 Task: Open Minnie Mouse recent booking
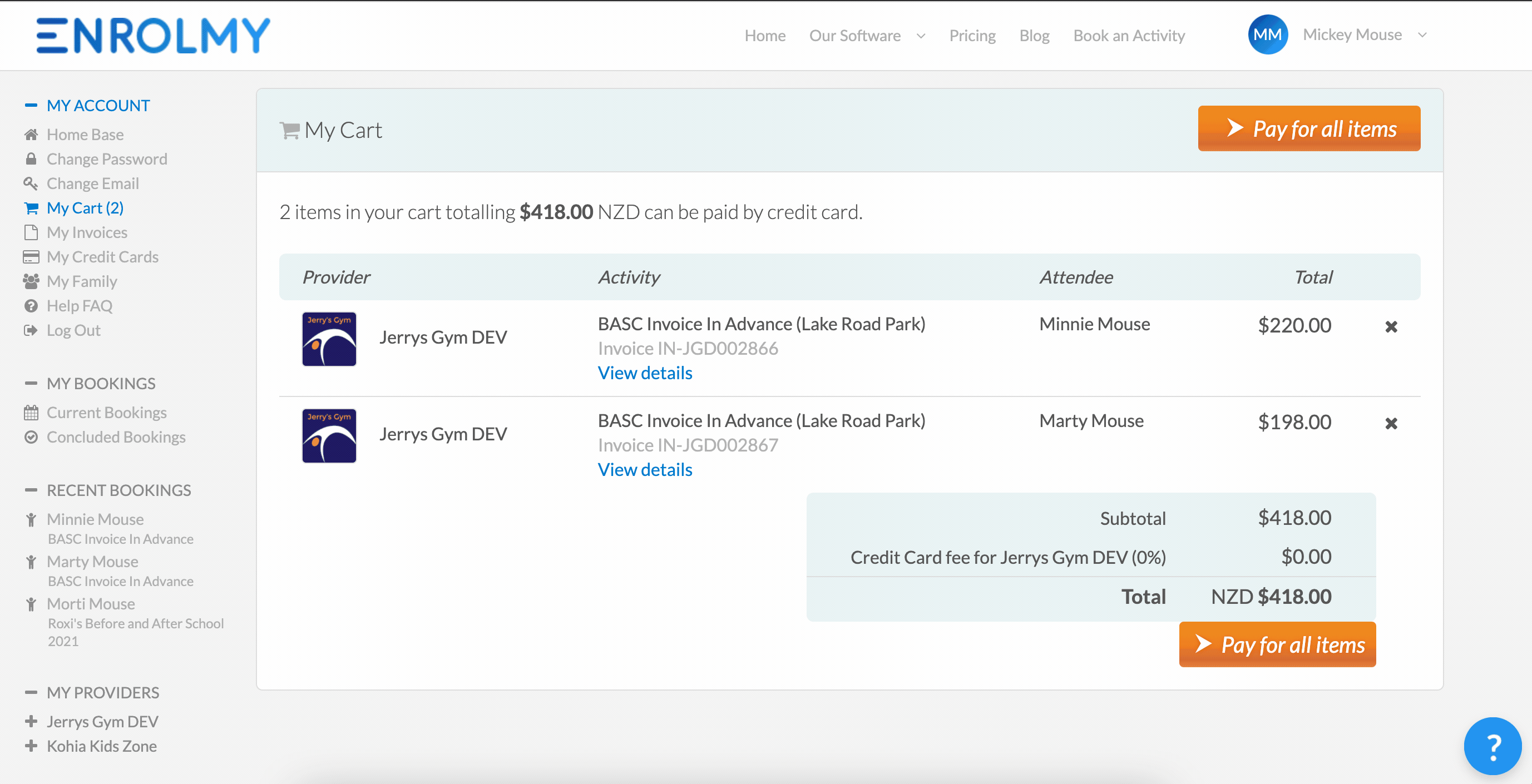pyautogui.click(x=95, y=519)
